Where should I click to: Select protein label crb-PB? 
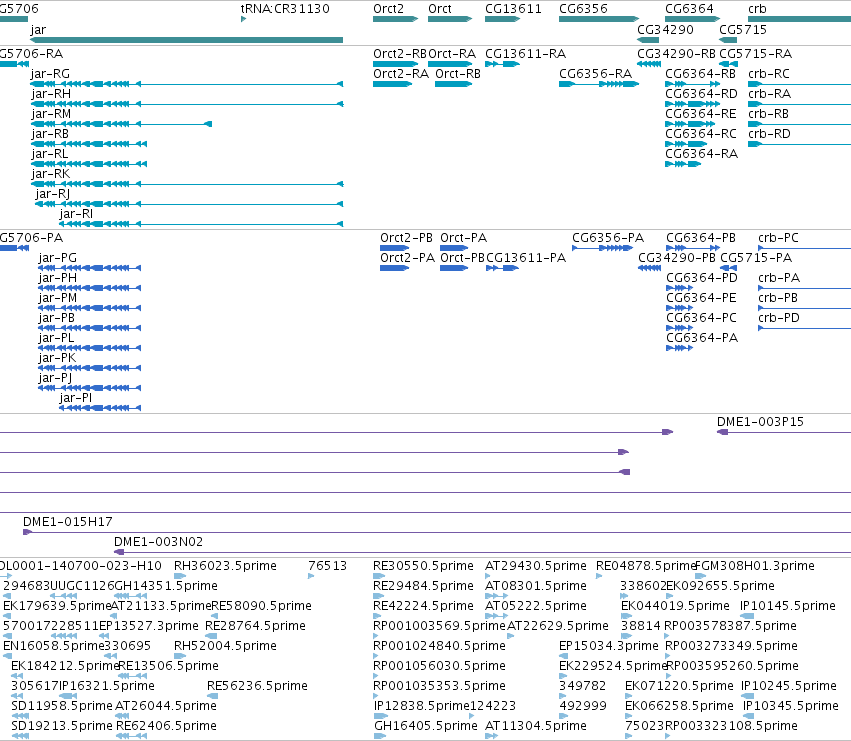tap(778, 297)
